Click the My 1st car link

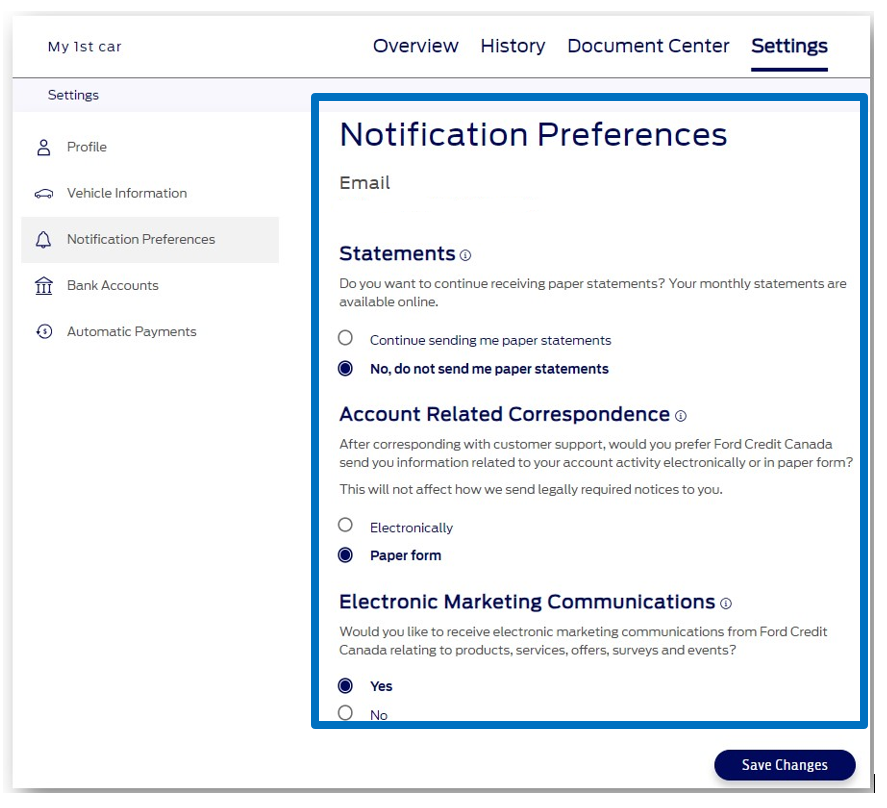pyautogui.click(x=85, y=47)
